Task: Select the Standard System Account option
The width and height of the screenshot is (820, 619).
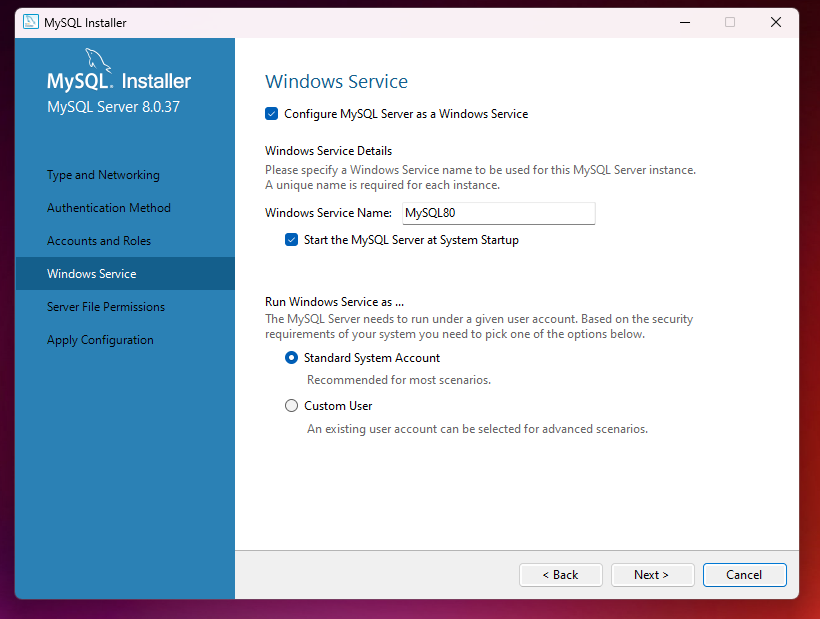Action: tap(291, 358)
